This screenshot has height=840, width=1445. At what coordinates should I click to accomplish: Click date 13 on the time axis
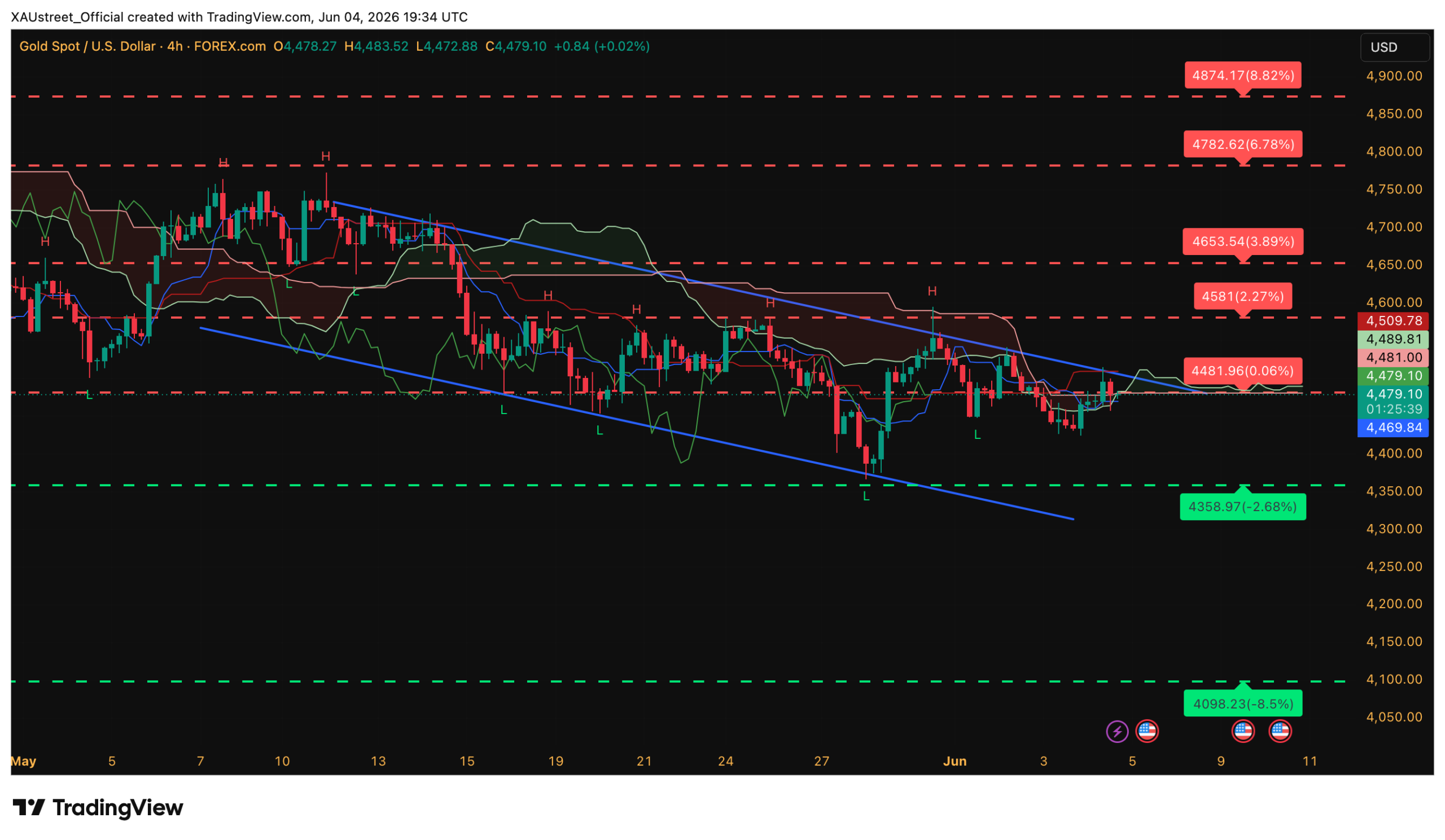[x=378, y=762]
